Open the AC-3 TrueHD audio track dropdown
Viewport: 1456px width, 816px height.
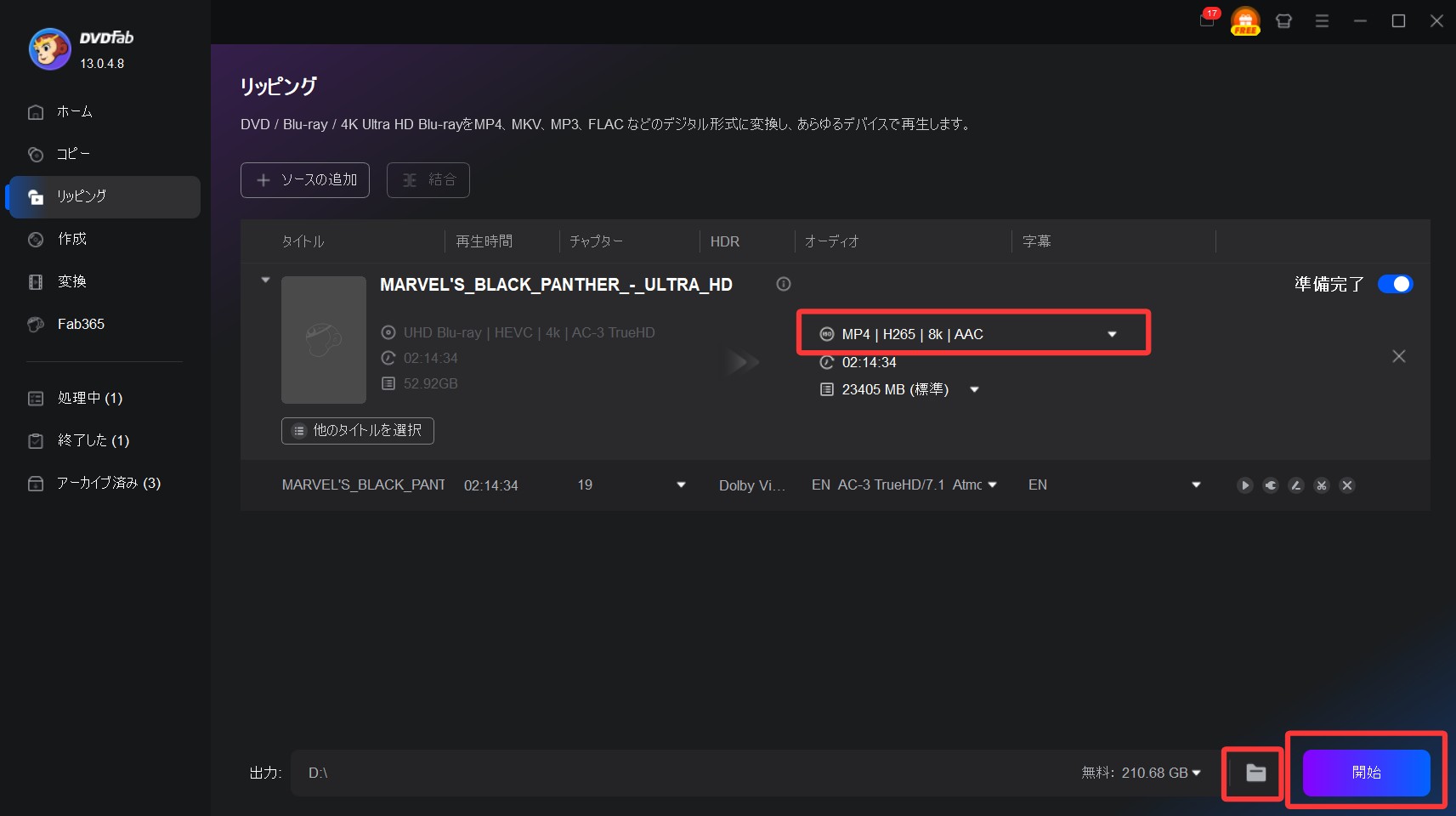992,485
